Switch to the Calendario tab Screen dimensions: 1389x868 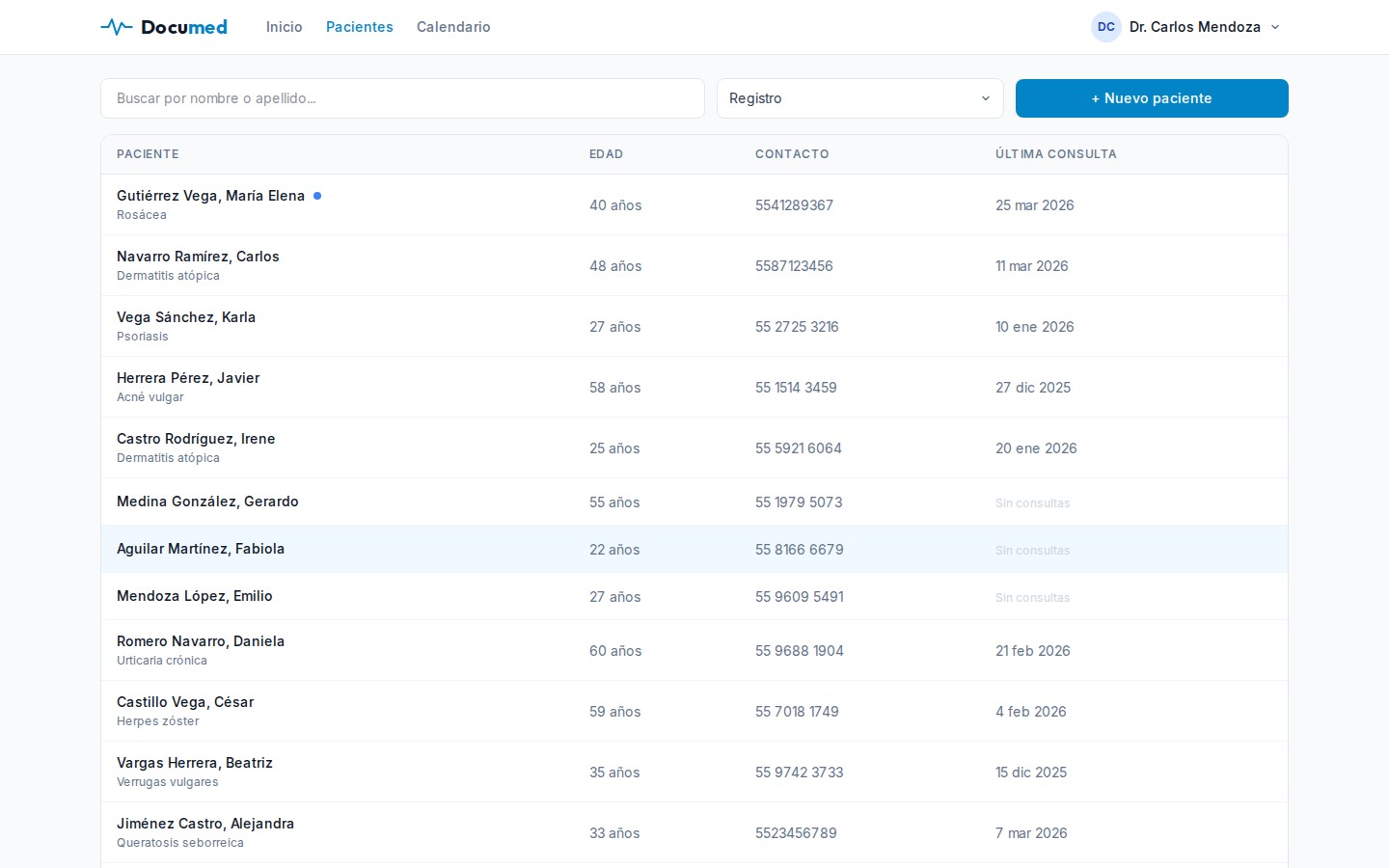(x=453, y=27)
